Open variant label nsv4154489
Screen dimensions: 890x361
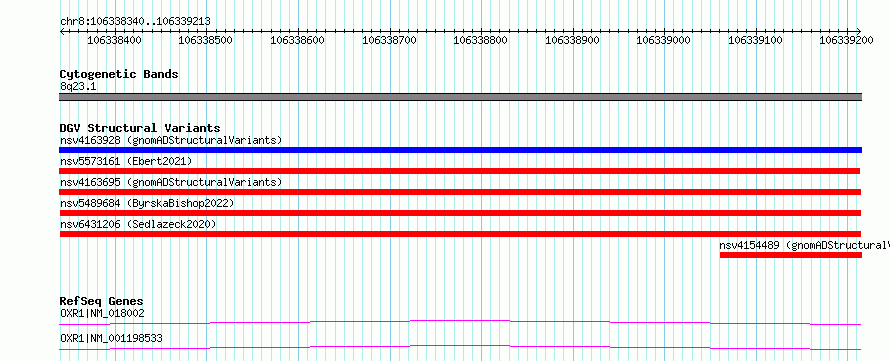[804, 245]
